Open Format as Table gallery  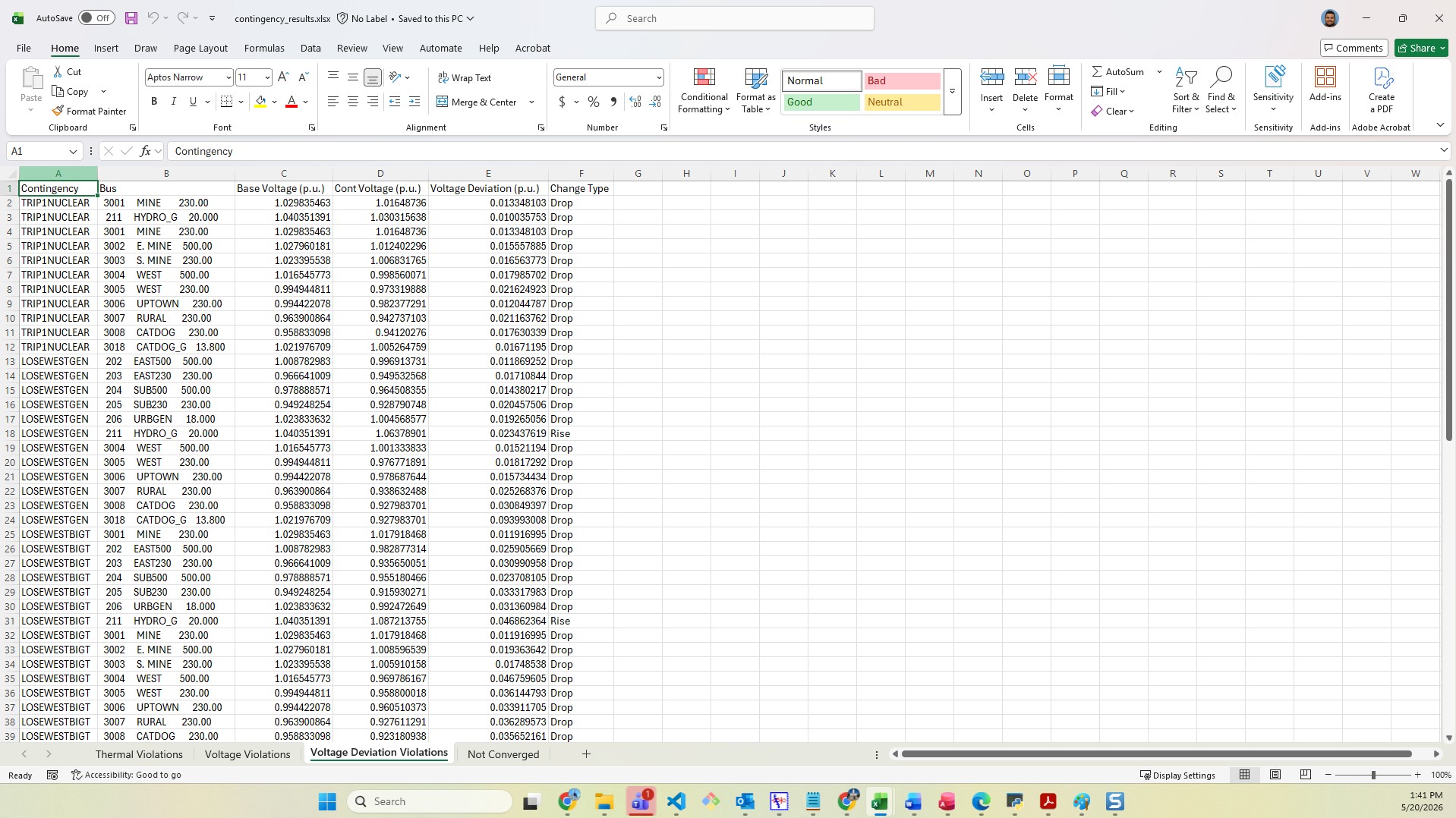756,91
